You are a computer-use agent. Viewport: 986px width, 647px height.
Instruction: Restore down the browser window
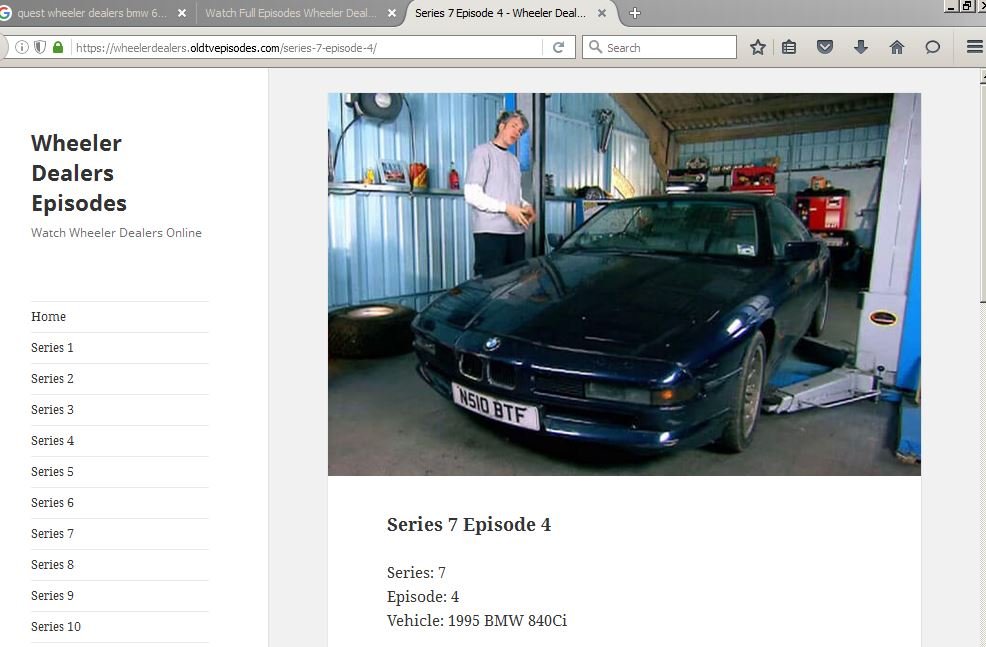coord(967,6)
